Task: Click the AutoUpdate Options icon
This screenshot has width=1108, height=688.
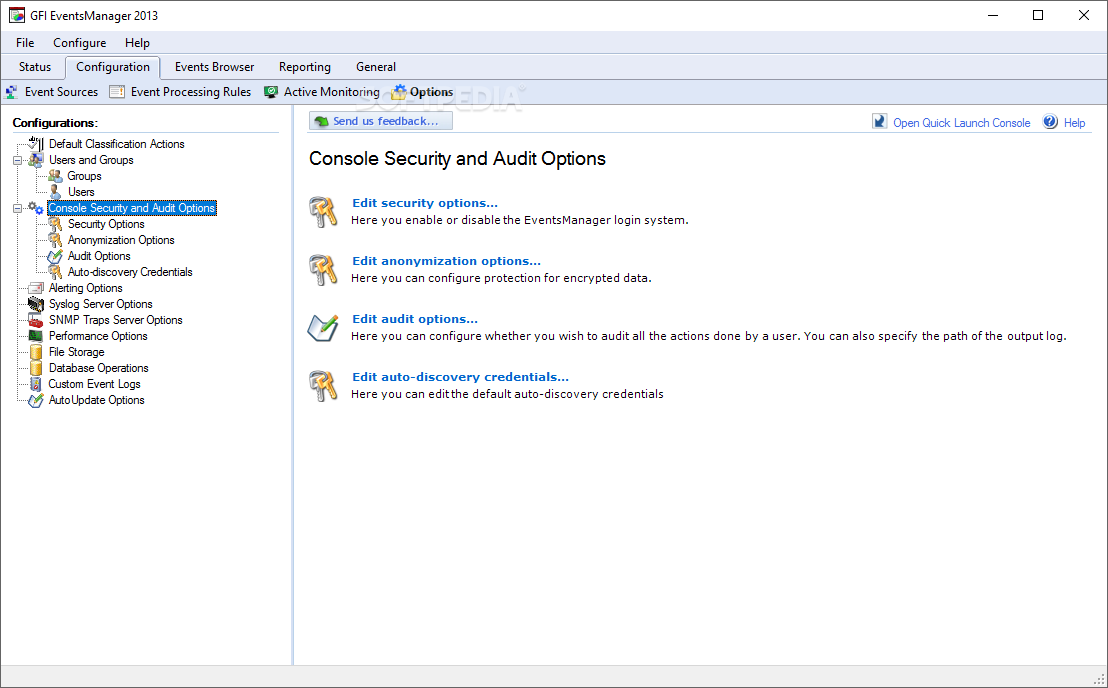Action: pos(35,401)
